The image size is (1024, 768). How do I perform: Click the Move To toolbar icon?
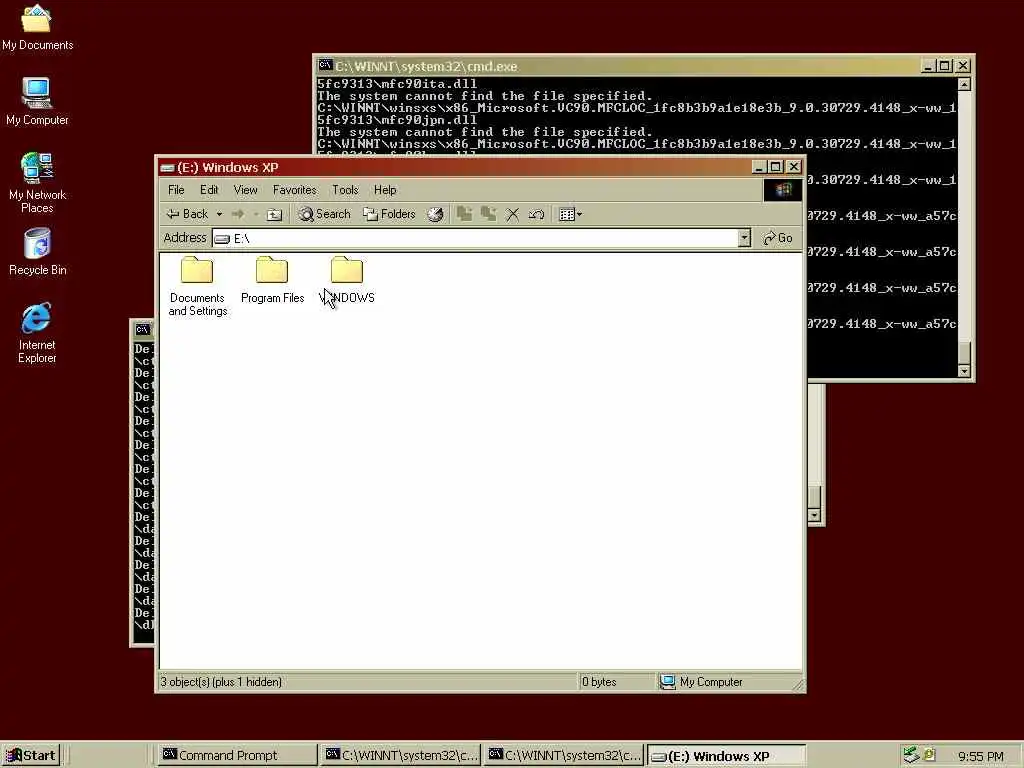coord(464,214)
